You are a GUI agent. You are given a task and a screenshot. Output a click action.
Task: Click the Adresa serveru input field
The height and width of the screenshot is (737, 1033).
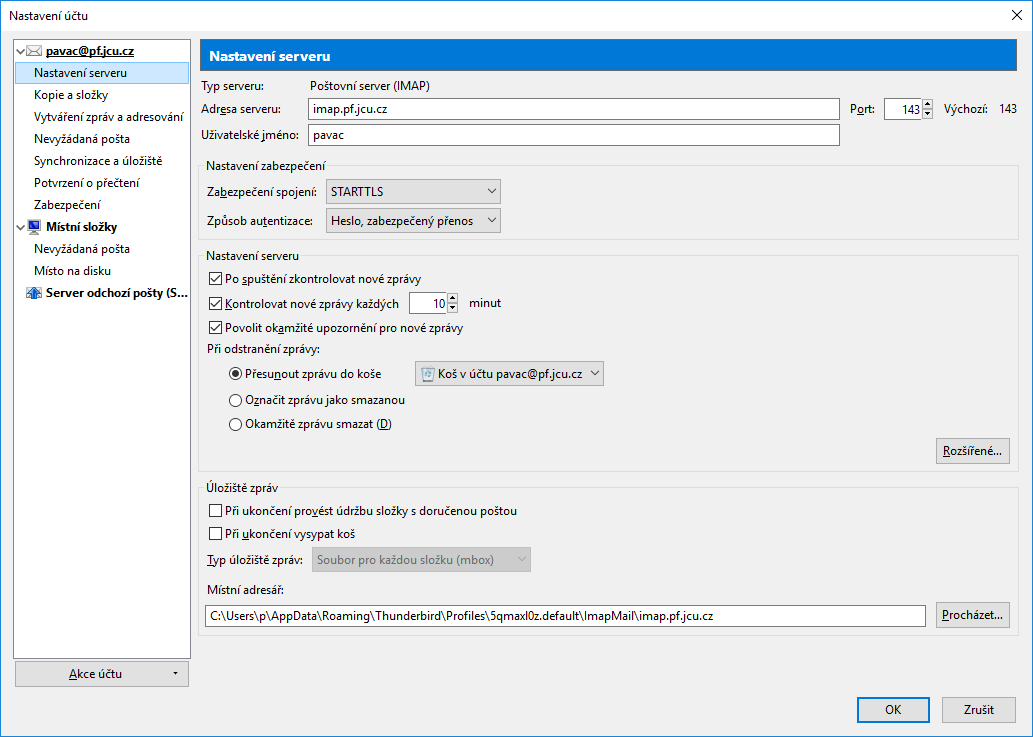tap(574, 109)
